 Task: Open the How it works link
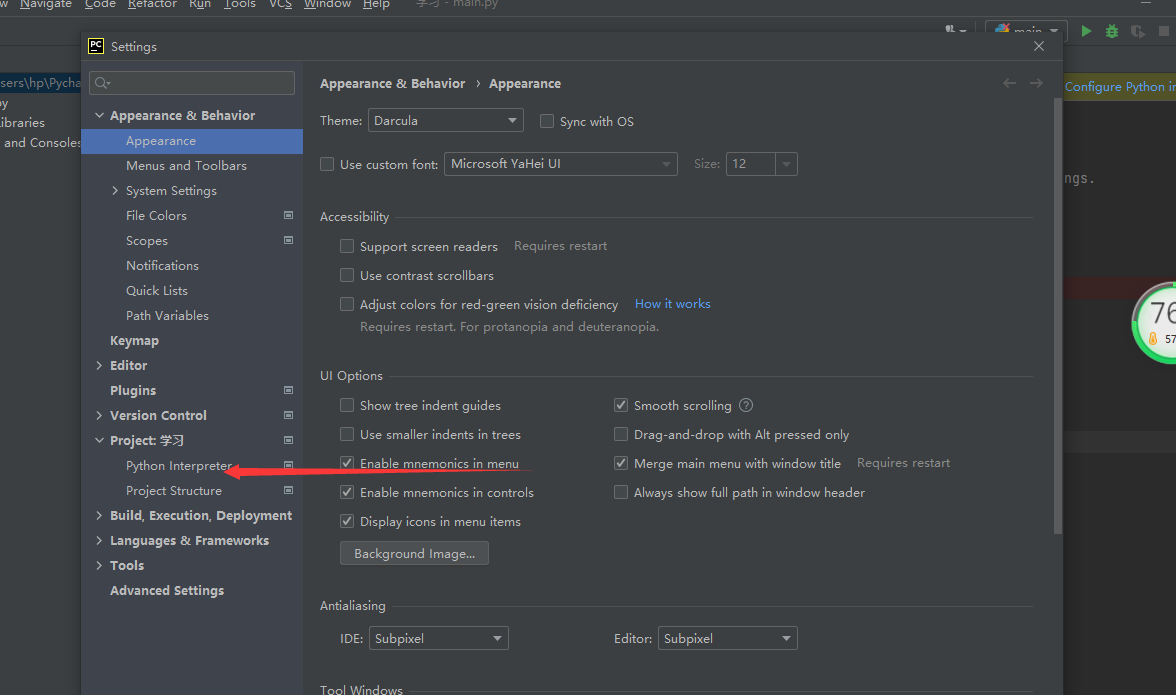673,304
